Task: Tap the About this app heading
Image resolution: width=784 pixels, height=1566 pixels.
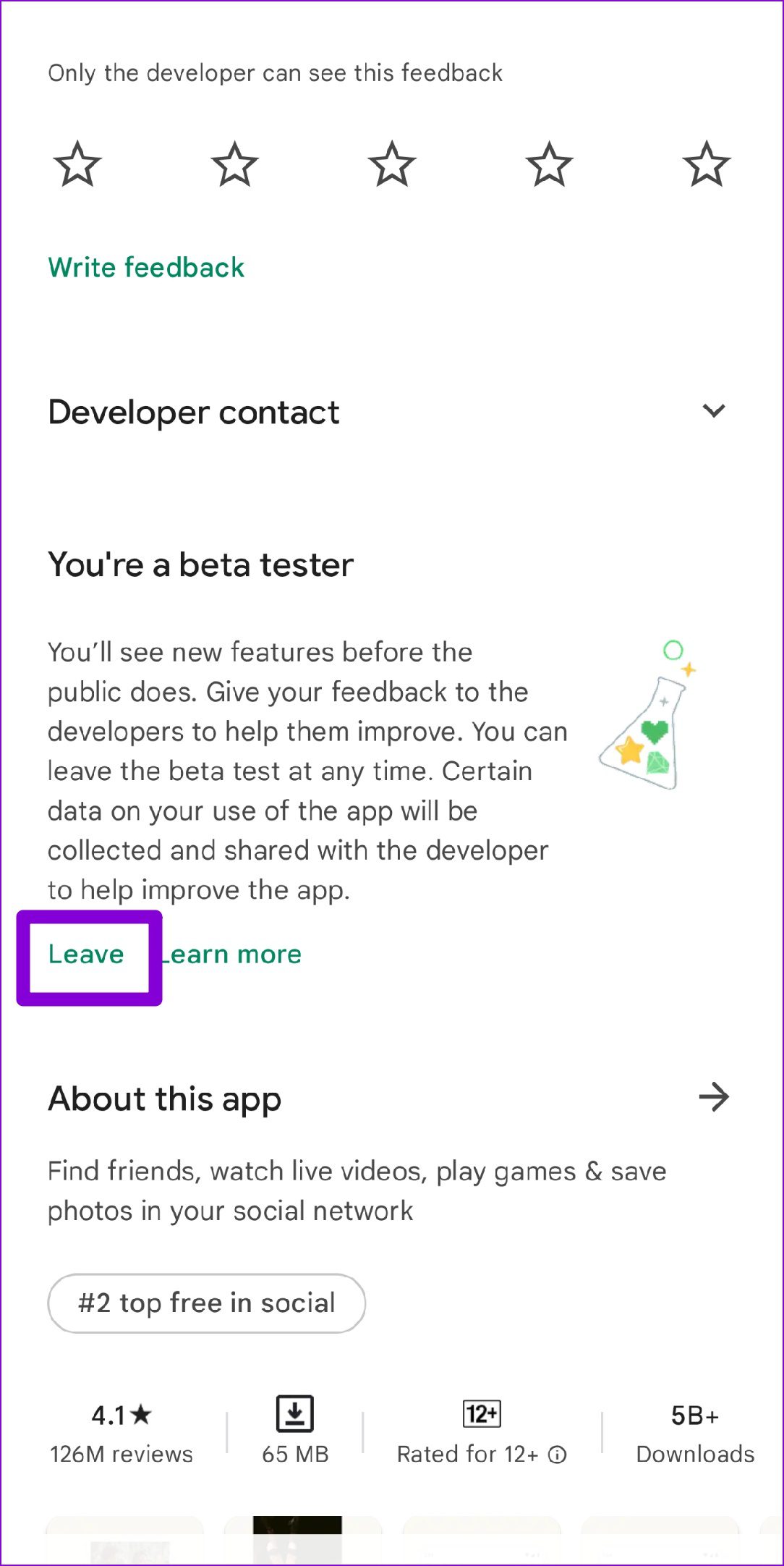Action: tap(165, 1099)
